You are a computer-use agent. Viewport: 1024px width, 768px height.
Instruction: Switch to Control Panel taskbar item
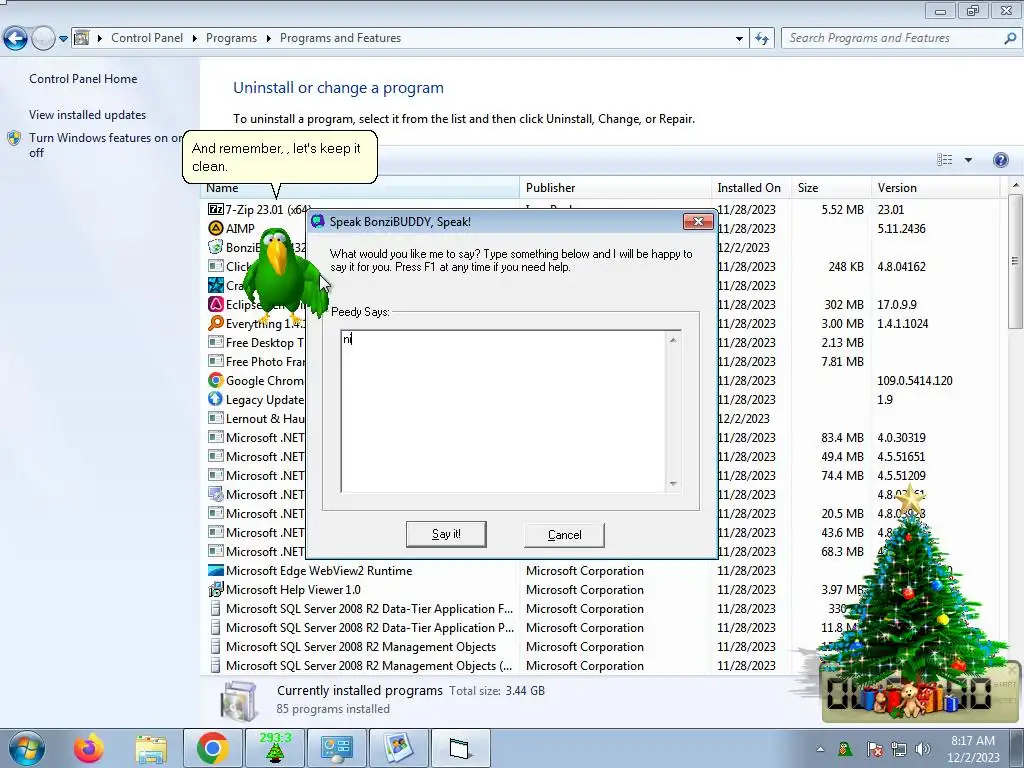pos(336,748)
